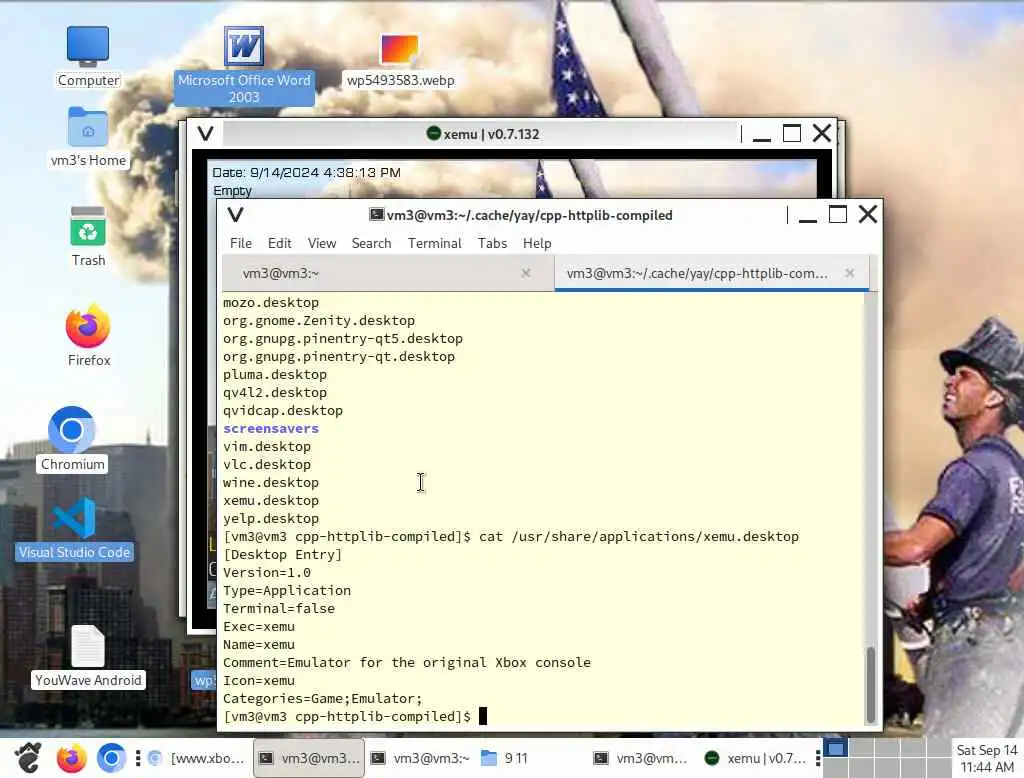Close the xemu window
The image size is (1024, 778).
822,133
